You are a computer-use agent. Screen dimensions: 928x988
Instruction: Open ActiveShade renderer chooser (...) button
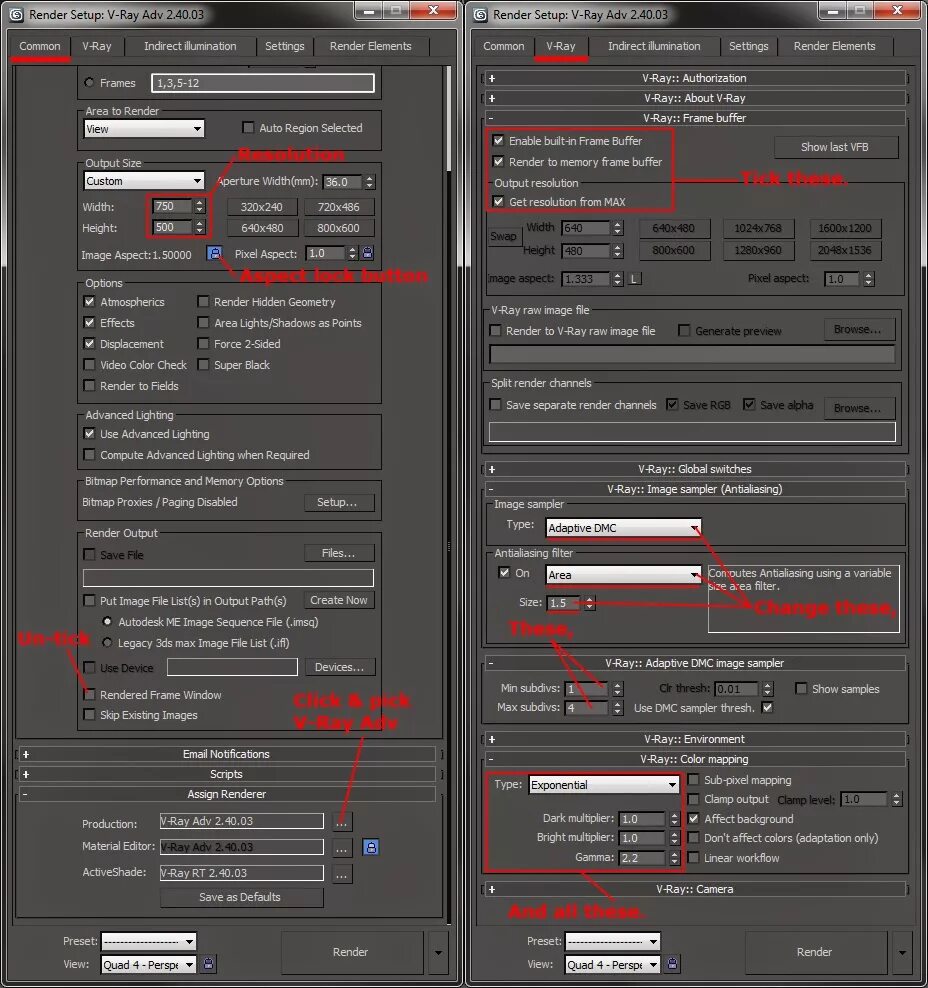[341, 874]
